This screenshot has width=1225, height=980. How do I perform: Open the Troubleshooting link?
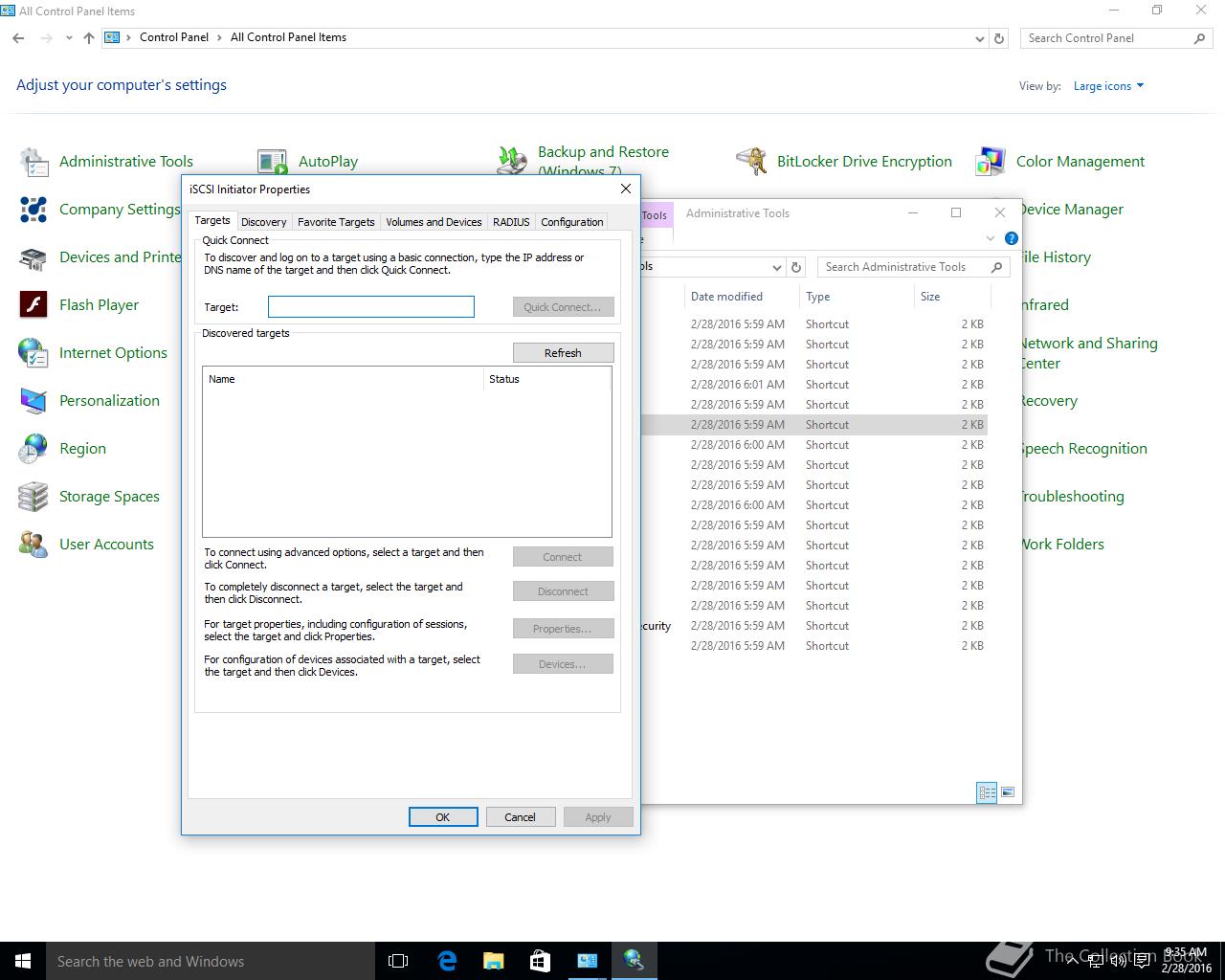tap(1071, 497)
